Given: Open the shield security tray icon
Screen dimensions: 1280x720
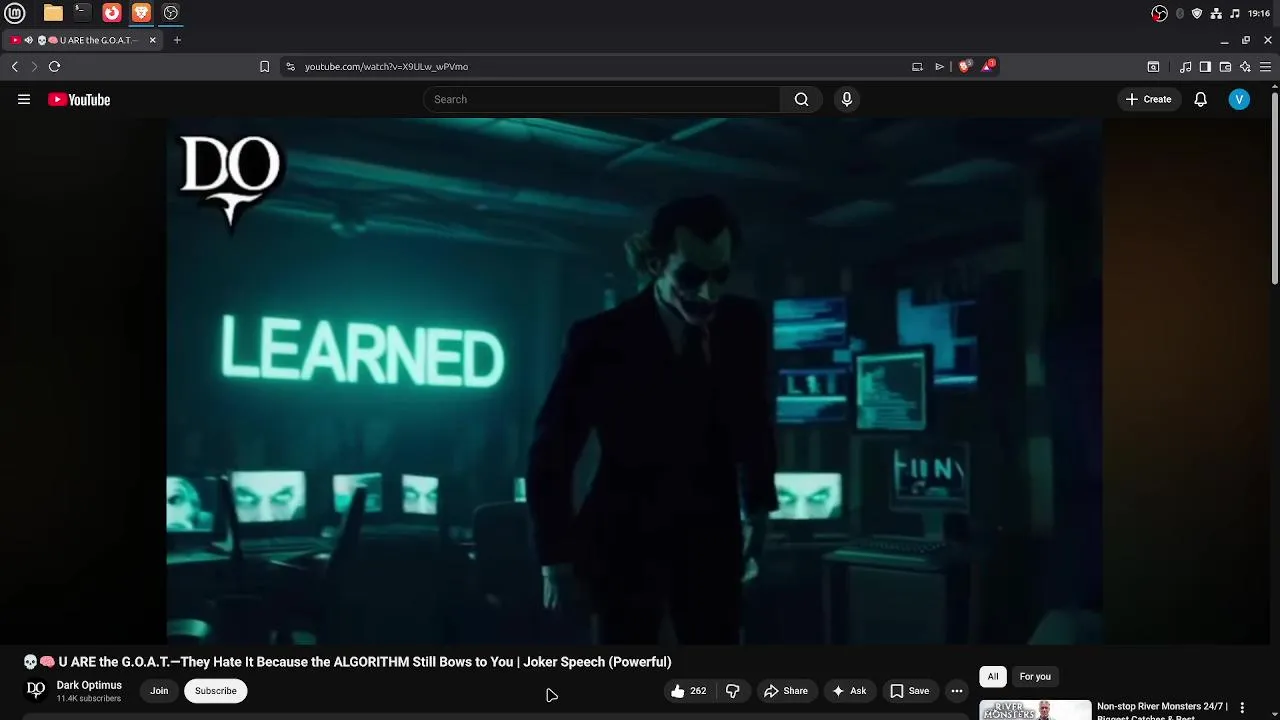Looking at the screenshot, I should [x=1197, y=13].
